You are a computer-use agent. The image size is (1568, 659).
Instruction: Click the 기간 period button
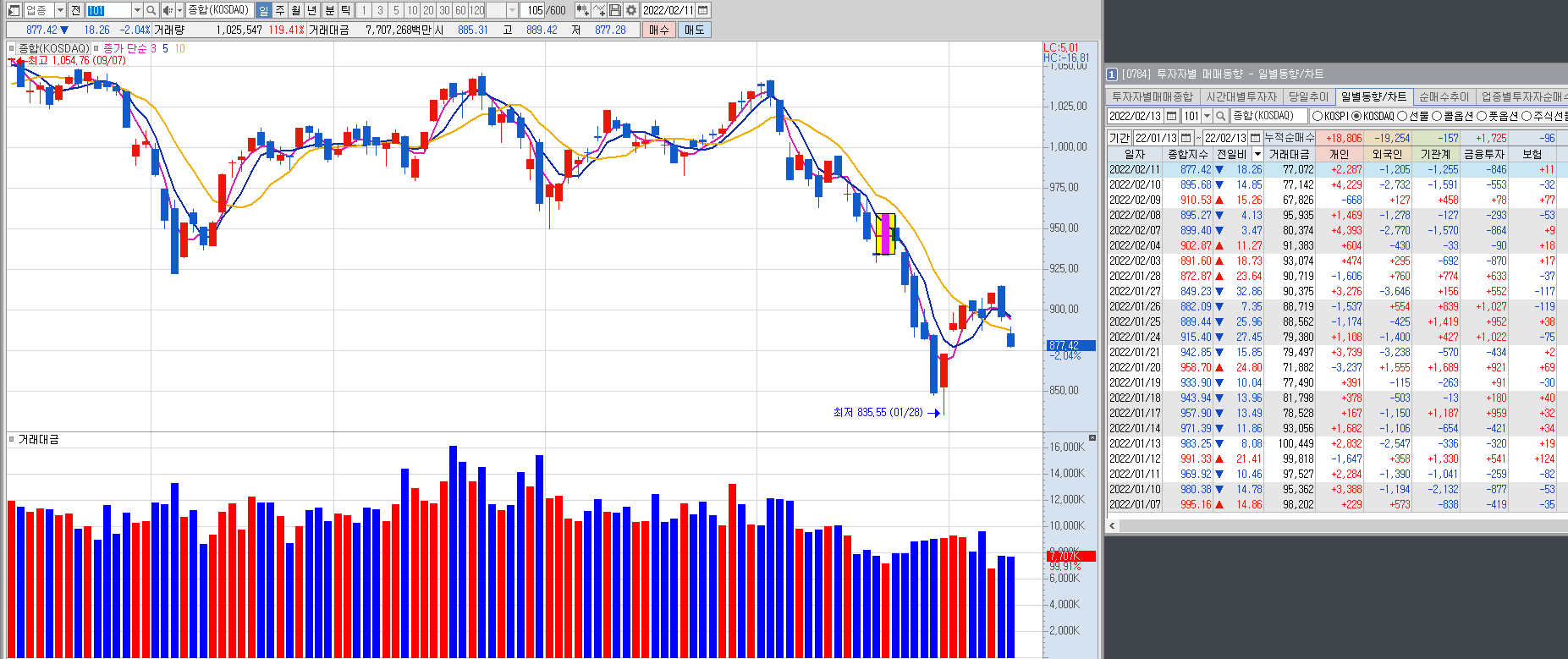pos(1120,138)
